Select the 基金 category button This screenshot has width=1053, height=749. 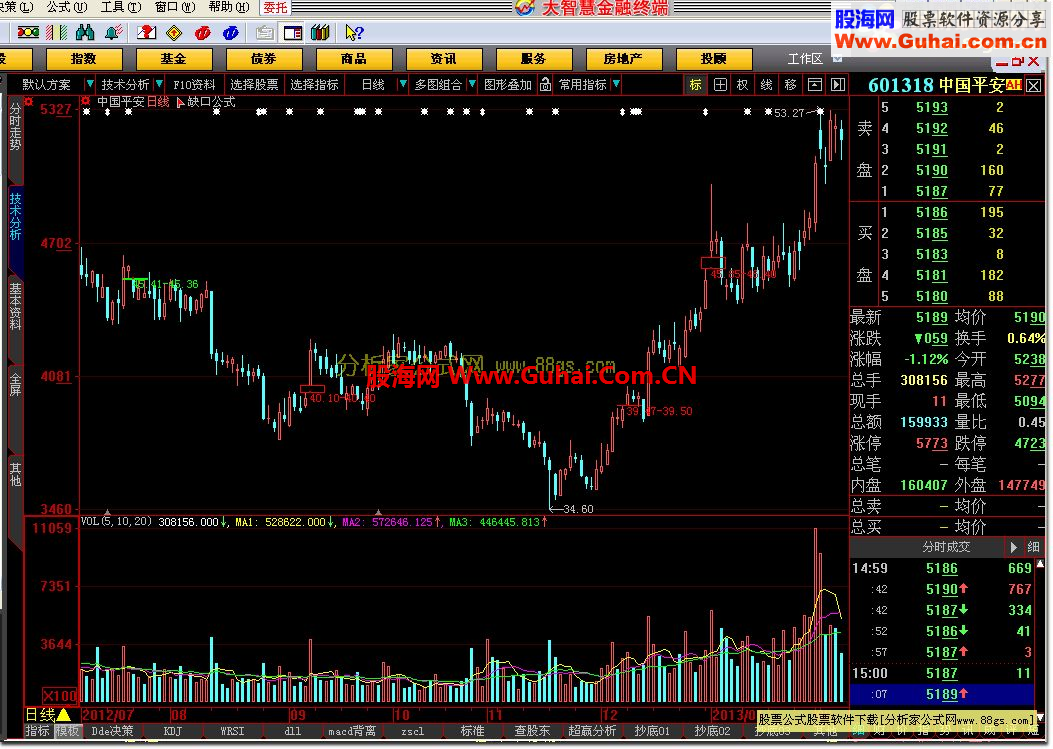[x=173, y=59]
